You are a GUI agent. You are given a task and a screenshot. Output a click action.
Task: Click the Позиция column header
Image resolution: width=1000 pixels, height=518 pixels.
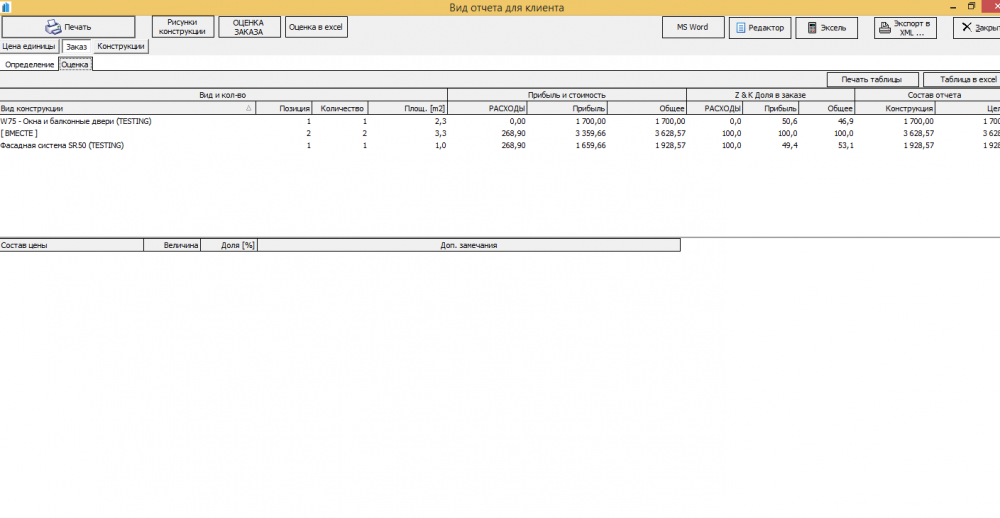coord(284,108)
